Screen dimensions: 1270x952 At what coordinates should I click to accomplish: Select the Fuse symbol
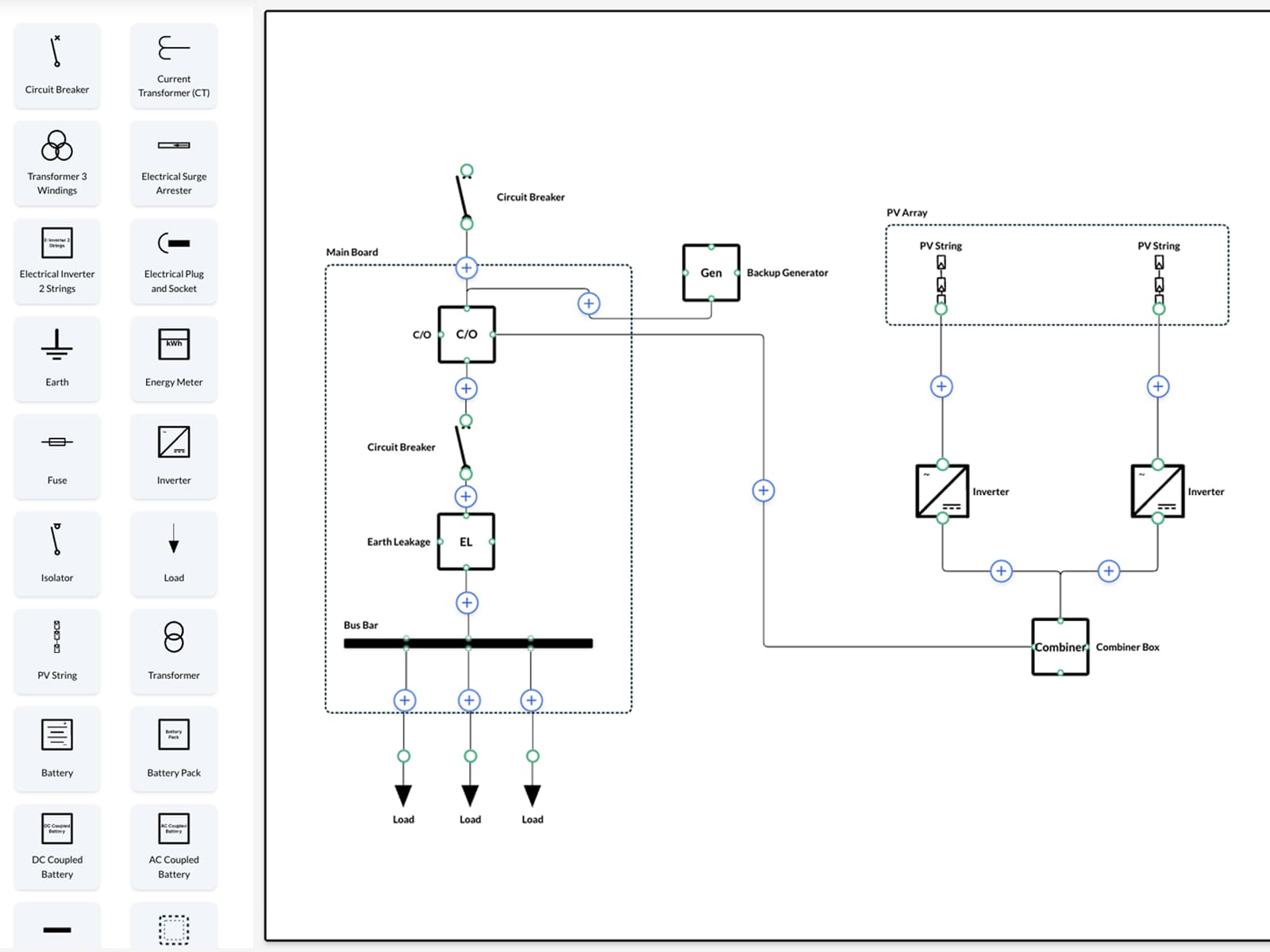(x=57, y=456)
